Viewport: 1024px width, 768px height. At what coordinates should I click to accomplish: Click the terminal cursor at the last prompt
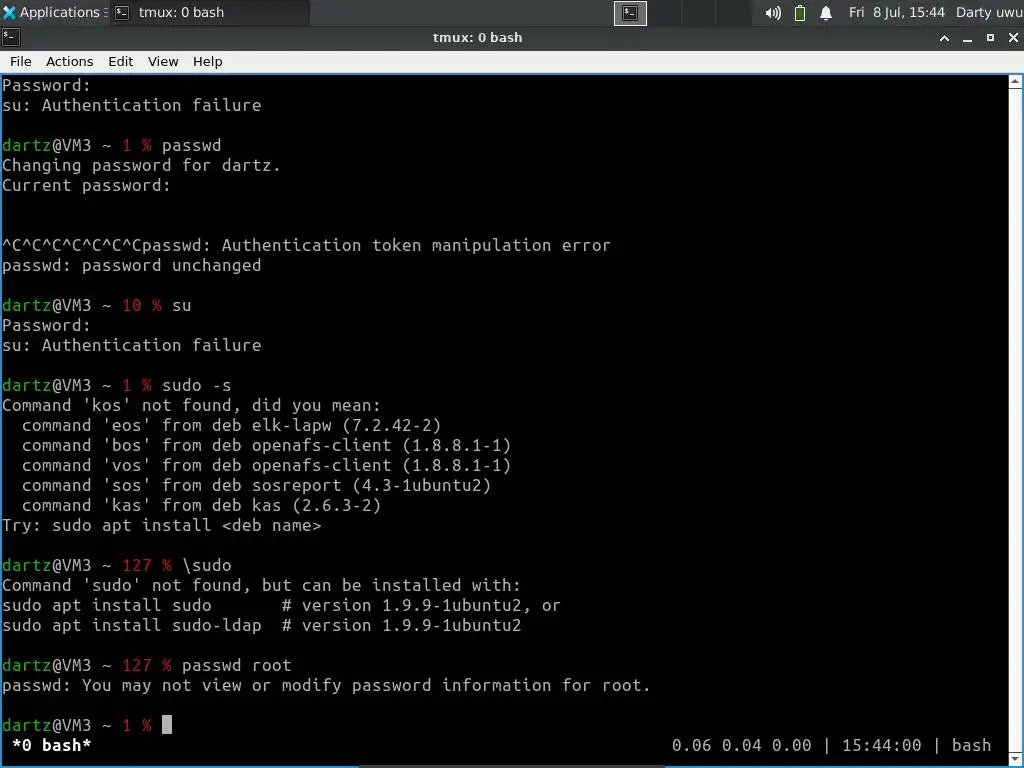[167, 724]
